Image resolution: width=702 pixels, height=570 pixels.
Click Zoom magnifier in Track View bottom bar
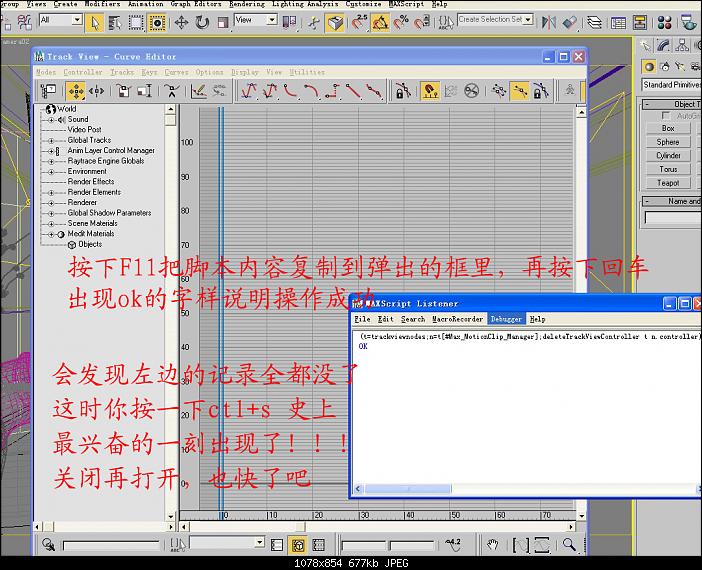[569, 544]
